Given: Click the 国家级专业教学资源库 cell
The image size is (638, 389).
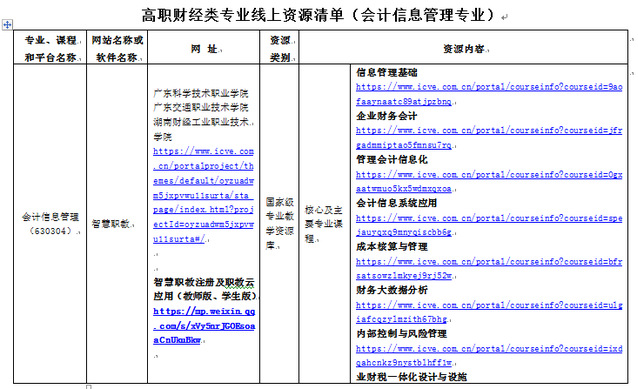Looking at the screenshot, I should [279, 223].
